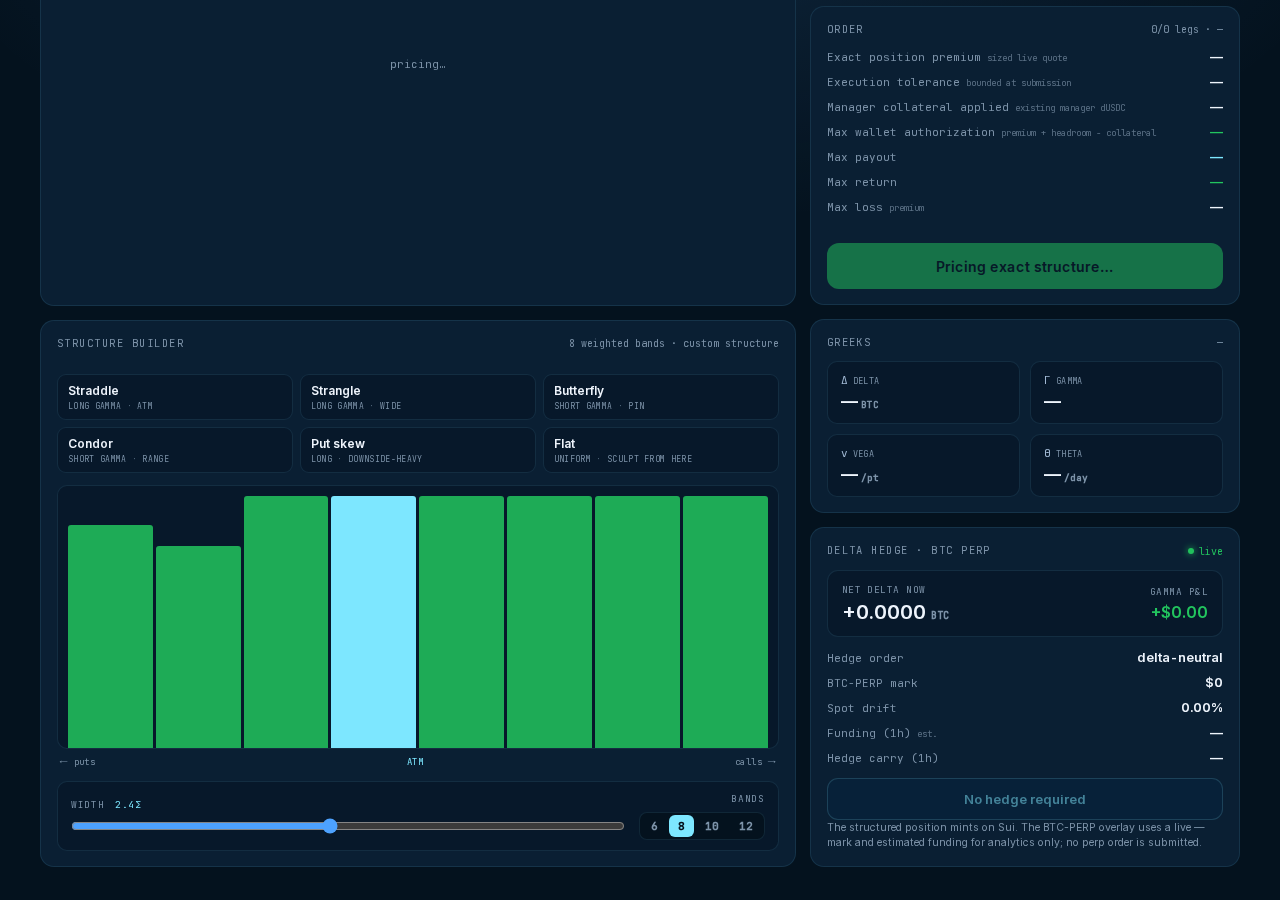The image size is (1280, 900).
Task: Click the "ATM" axis label
Action: pos(415,762)
